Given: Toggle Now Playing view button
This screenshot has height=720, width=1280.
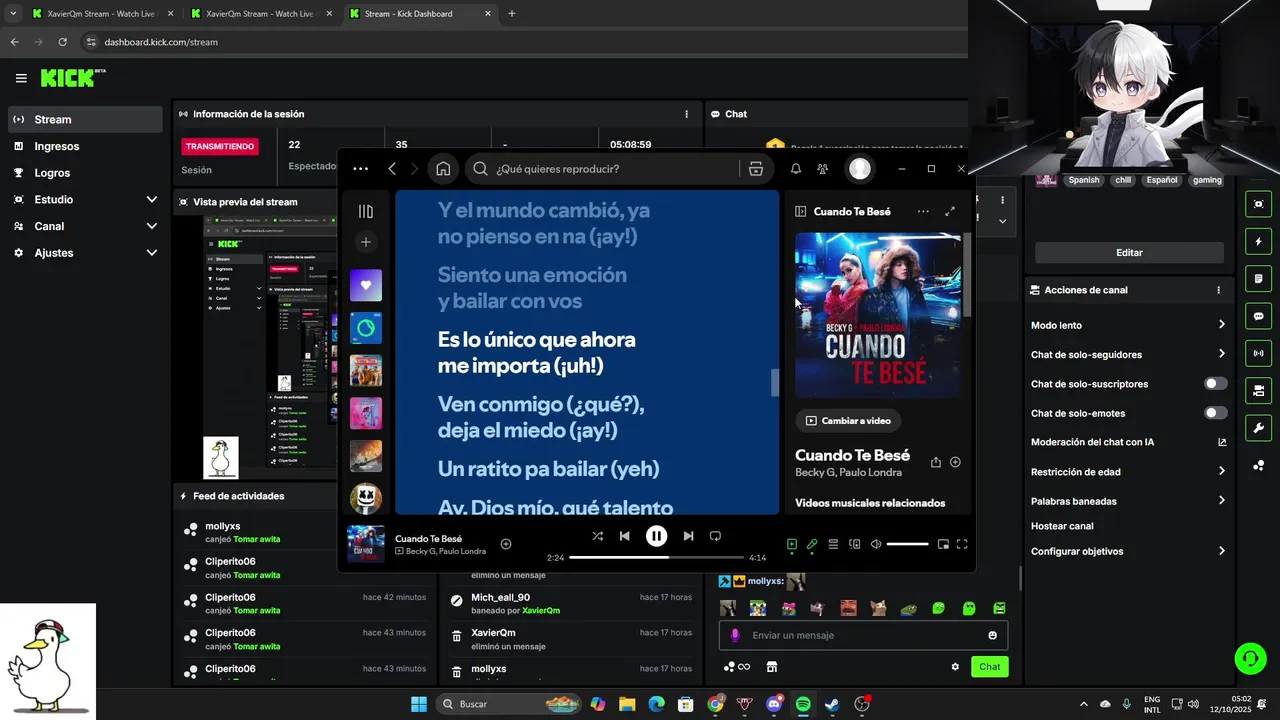Looking at the screenshot, I should click(x=791, y=544).
